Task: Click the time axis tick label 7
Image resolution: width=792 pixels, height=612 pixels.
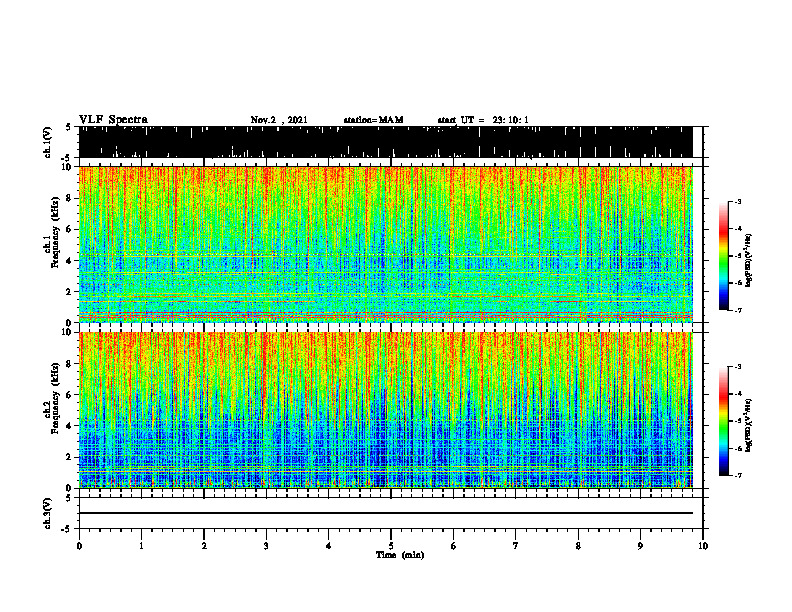Action: [x=516, y=546]
